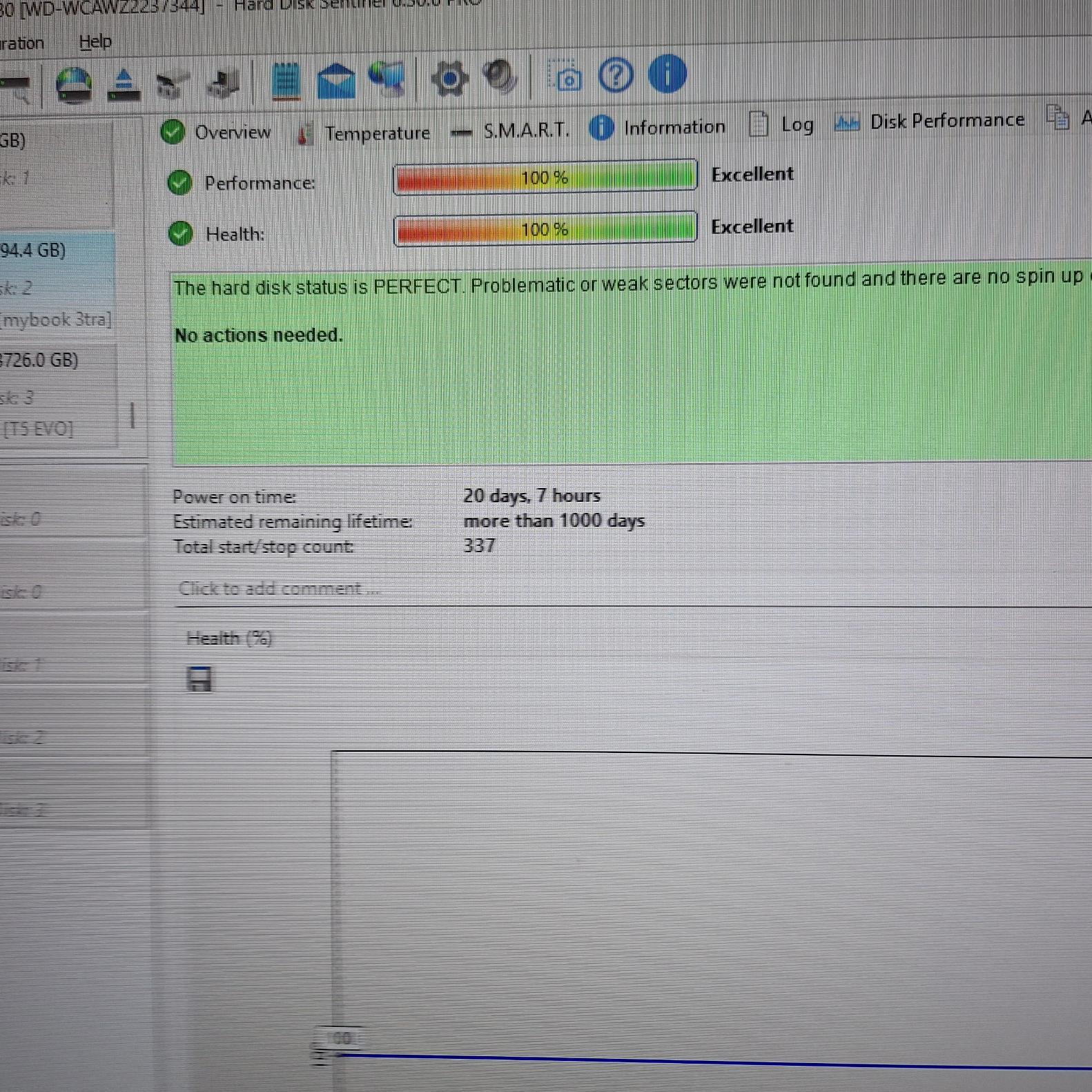Image resolution: width=1092 pixels, height=1092 pixels.
Task: Go to the Disk Performance tab
Action: click(x=946, y=121)
